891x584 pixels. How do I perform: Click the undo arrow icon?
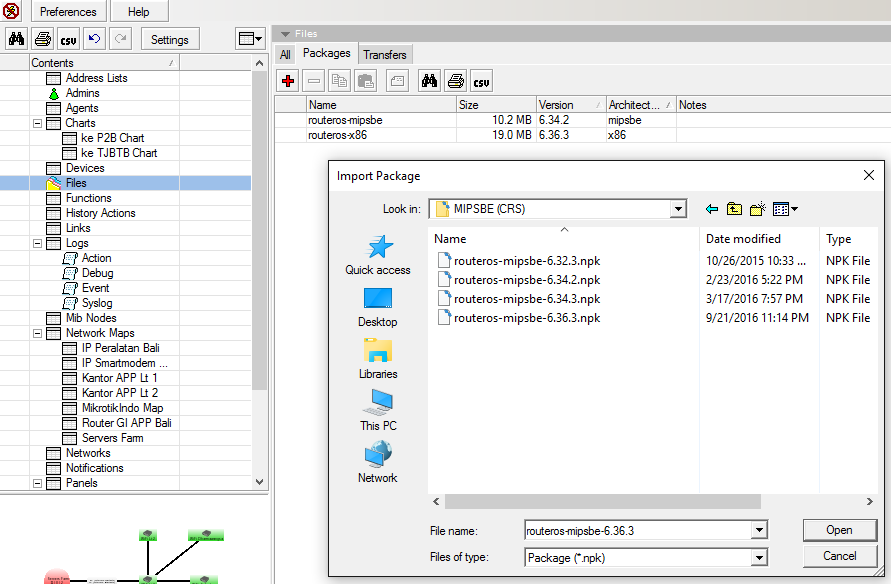point(94,39)
